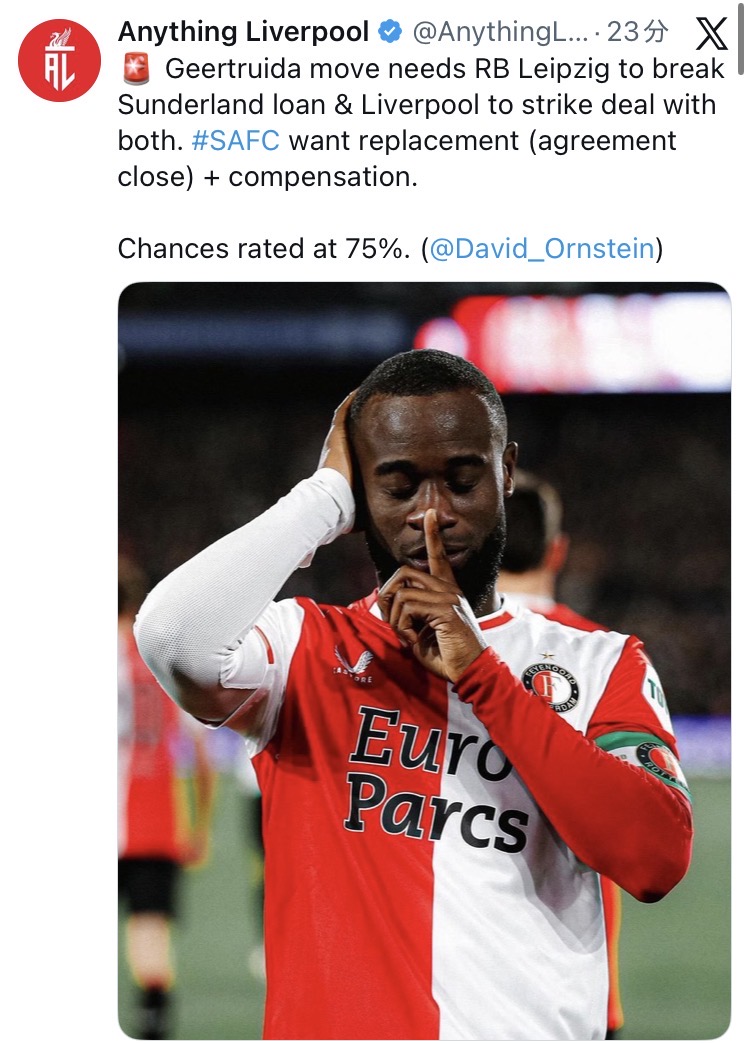Viewport: 750px width, 1044px height.
Task: Open the #SAFC hashtag
Action: tap(235, 141)
